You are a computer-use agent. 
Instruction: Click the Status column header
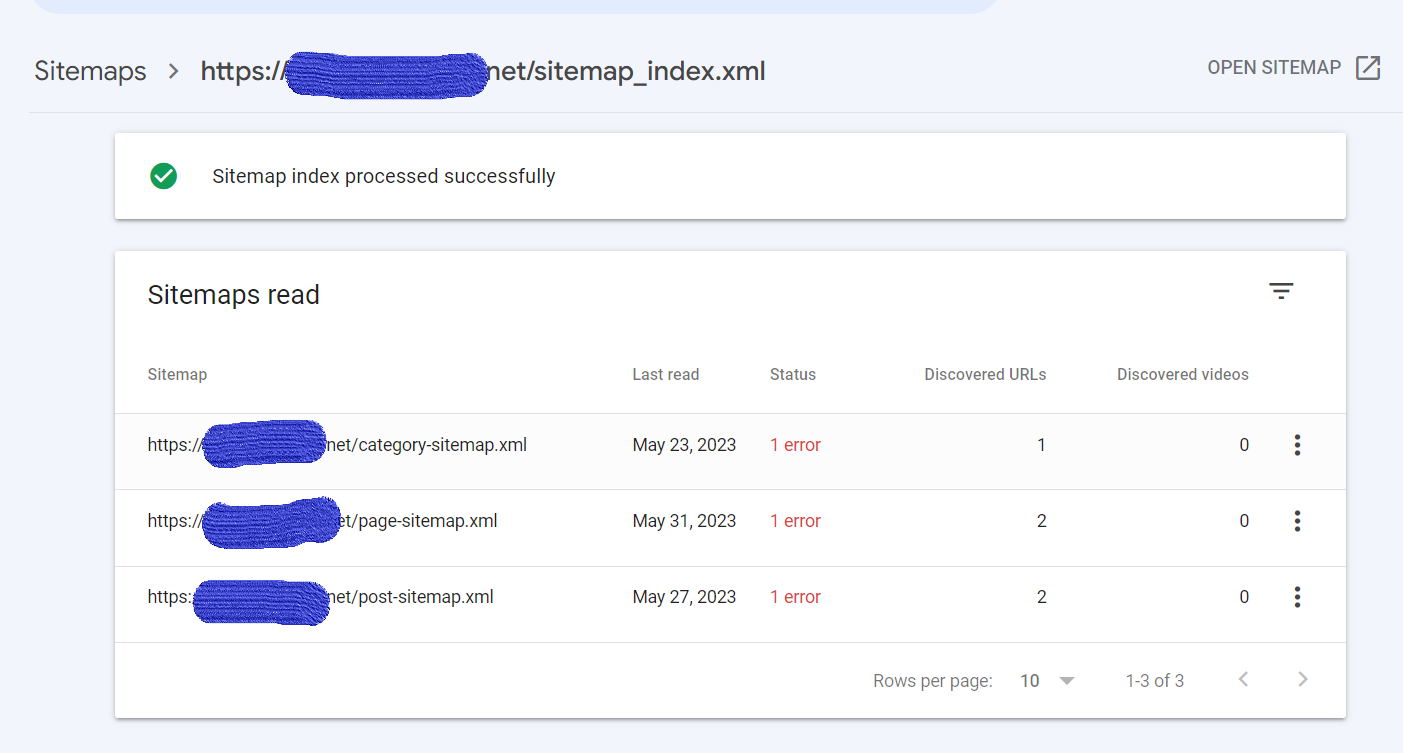point(793,374)
